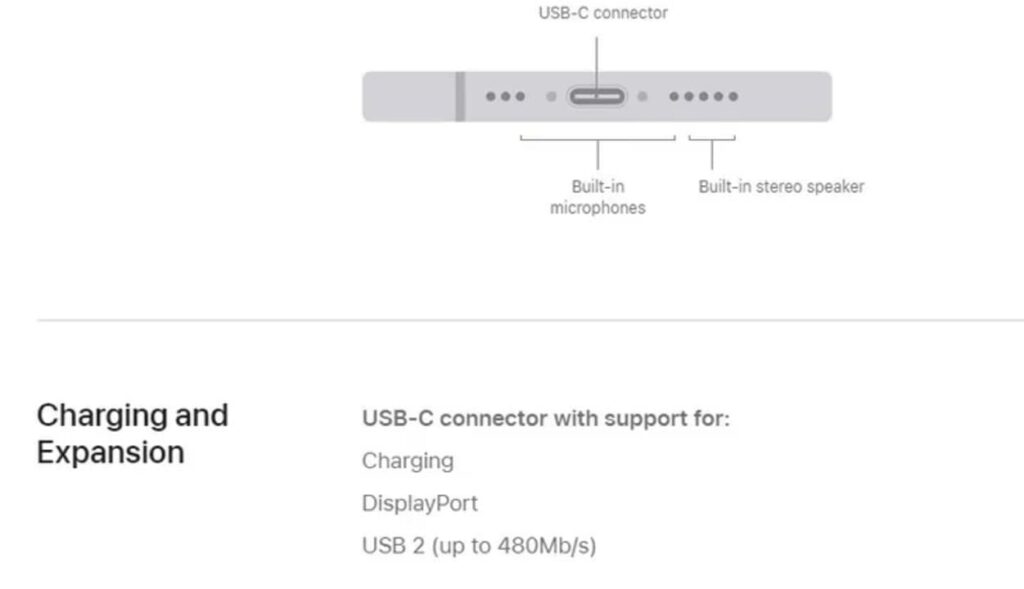Click the five-dot speaker grille
Viewport: 1024px width, 589px height.
703,97
